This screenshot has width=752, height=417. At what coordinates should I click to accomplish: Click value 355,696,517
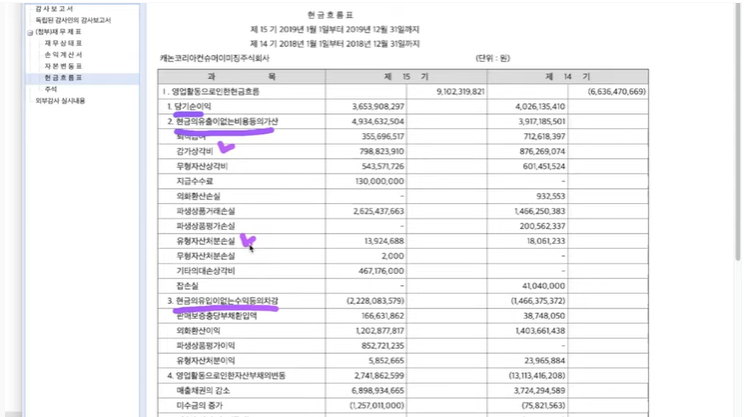tap(383, 136)
